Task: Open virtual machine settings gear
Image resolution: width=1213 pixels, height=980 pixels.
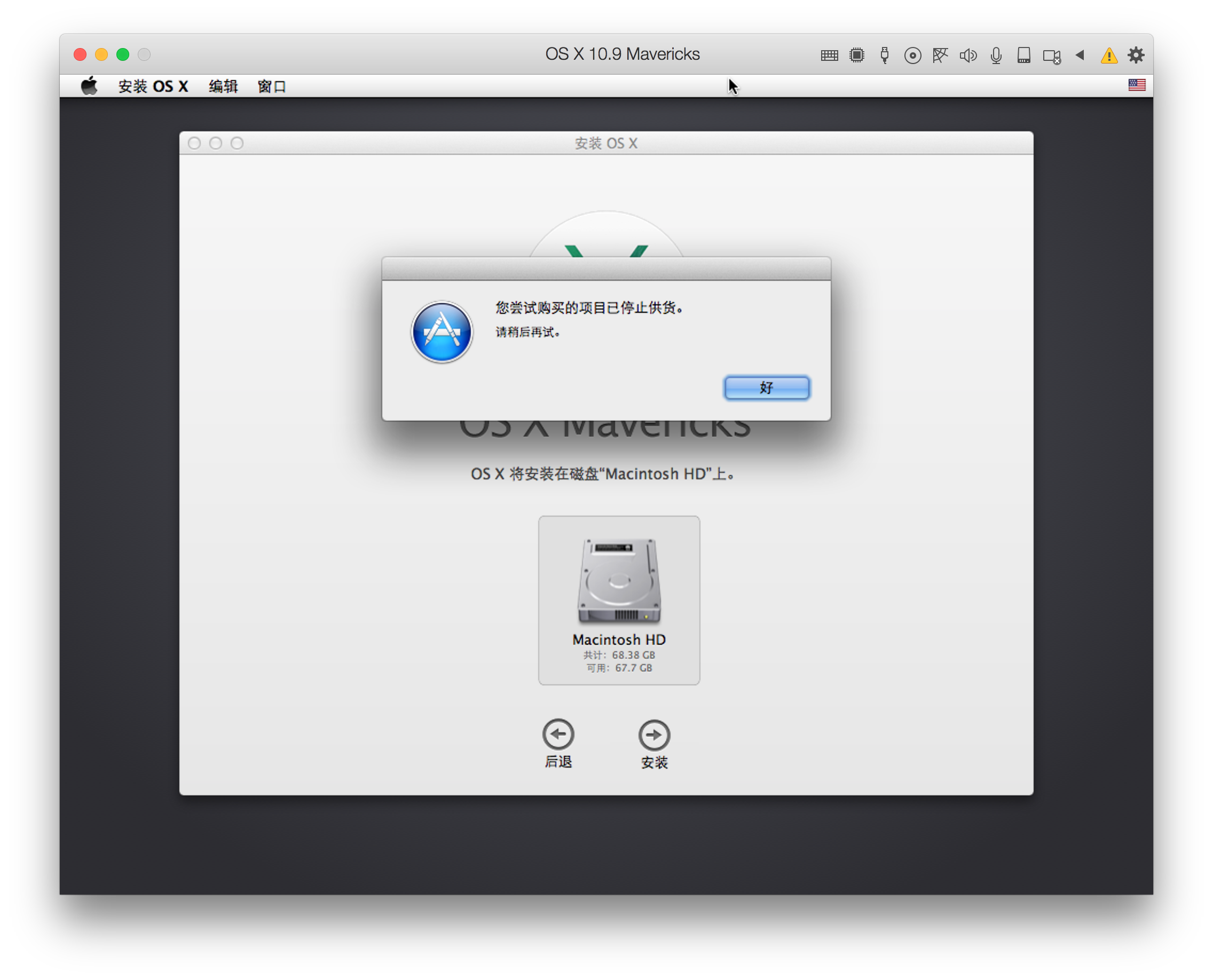Action: (1136, 55)
